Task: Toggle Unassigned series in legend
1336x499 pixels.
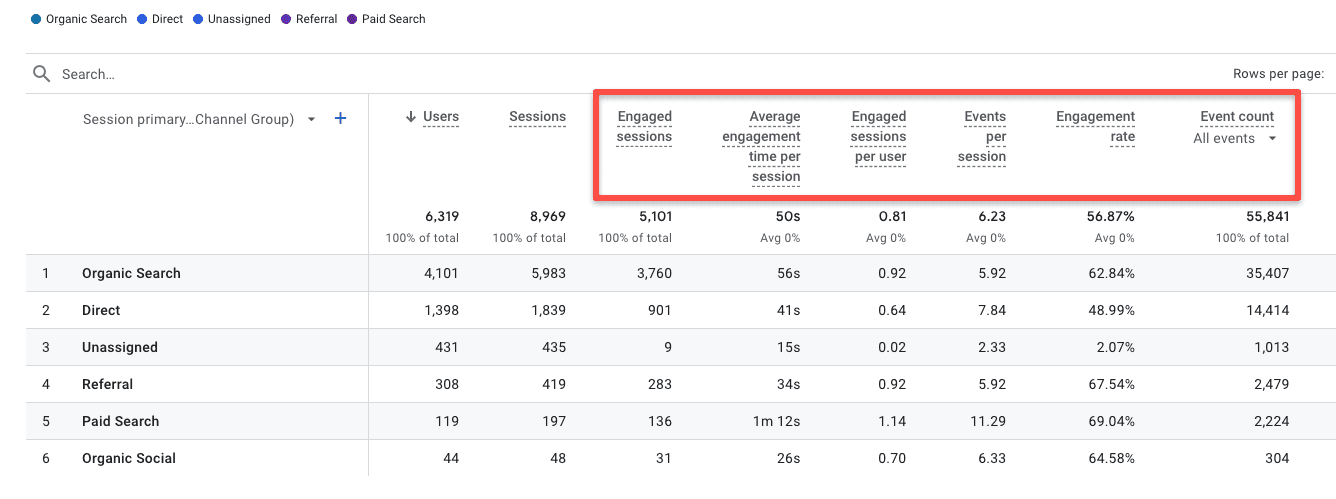Action: tap(239, 19)
